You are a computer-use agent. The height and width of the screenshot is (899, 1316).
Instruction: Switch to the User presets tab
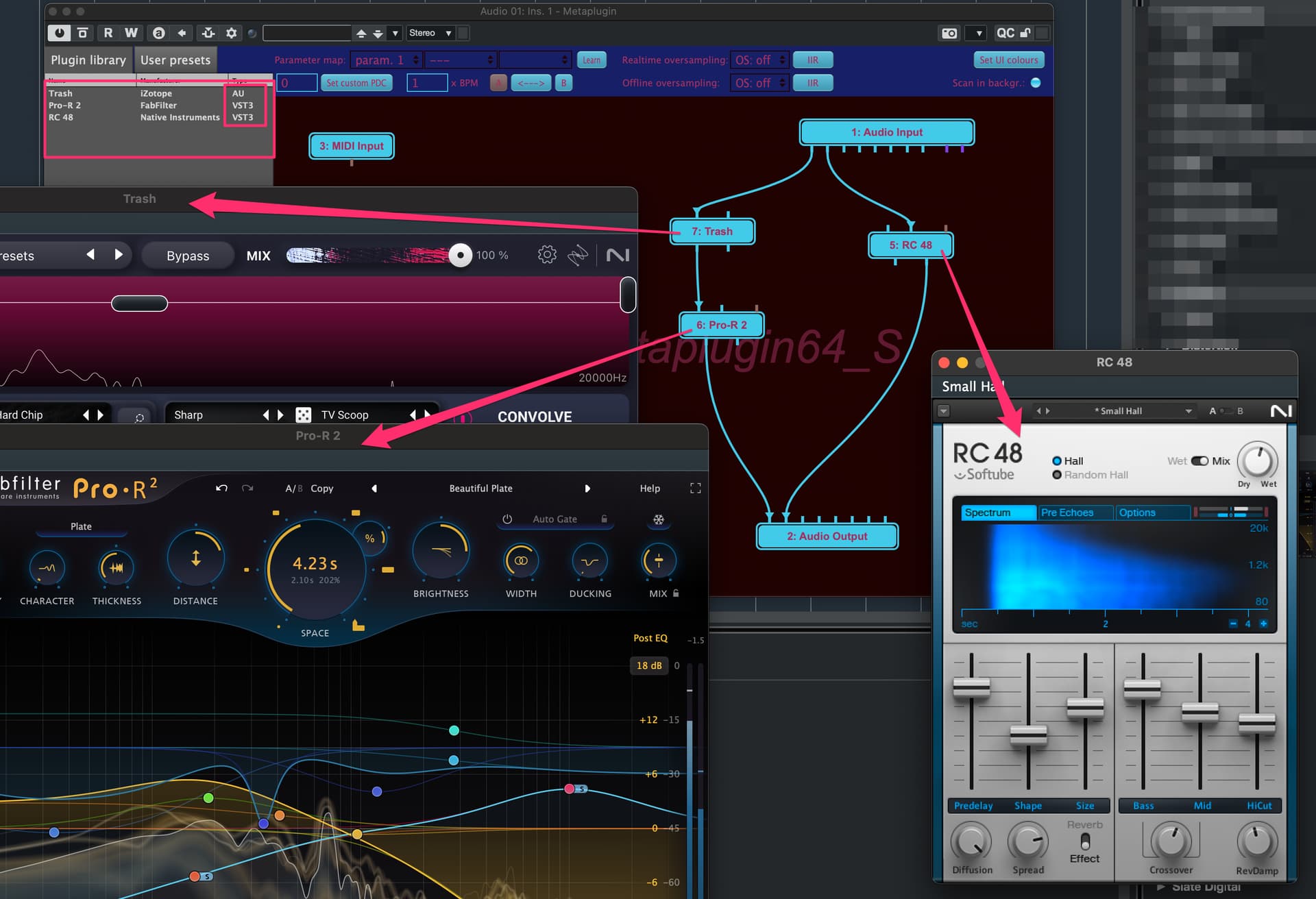point(175,60)
